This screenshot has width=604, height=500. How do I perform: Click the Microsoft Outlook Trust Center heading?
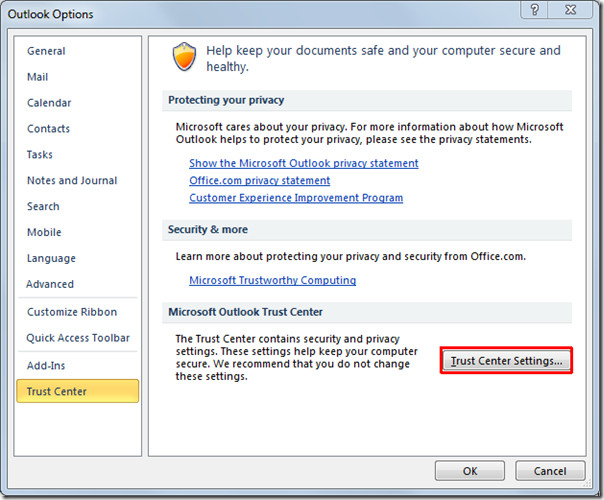(x=245, y=312)
